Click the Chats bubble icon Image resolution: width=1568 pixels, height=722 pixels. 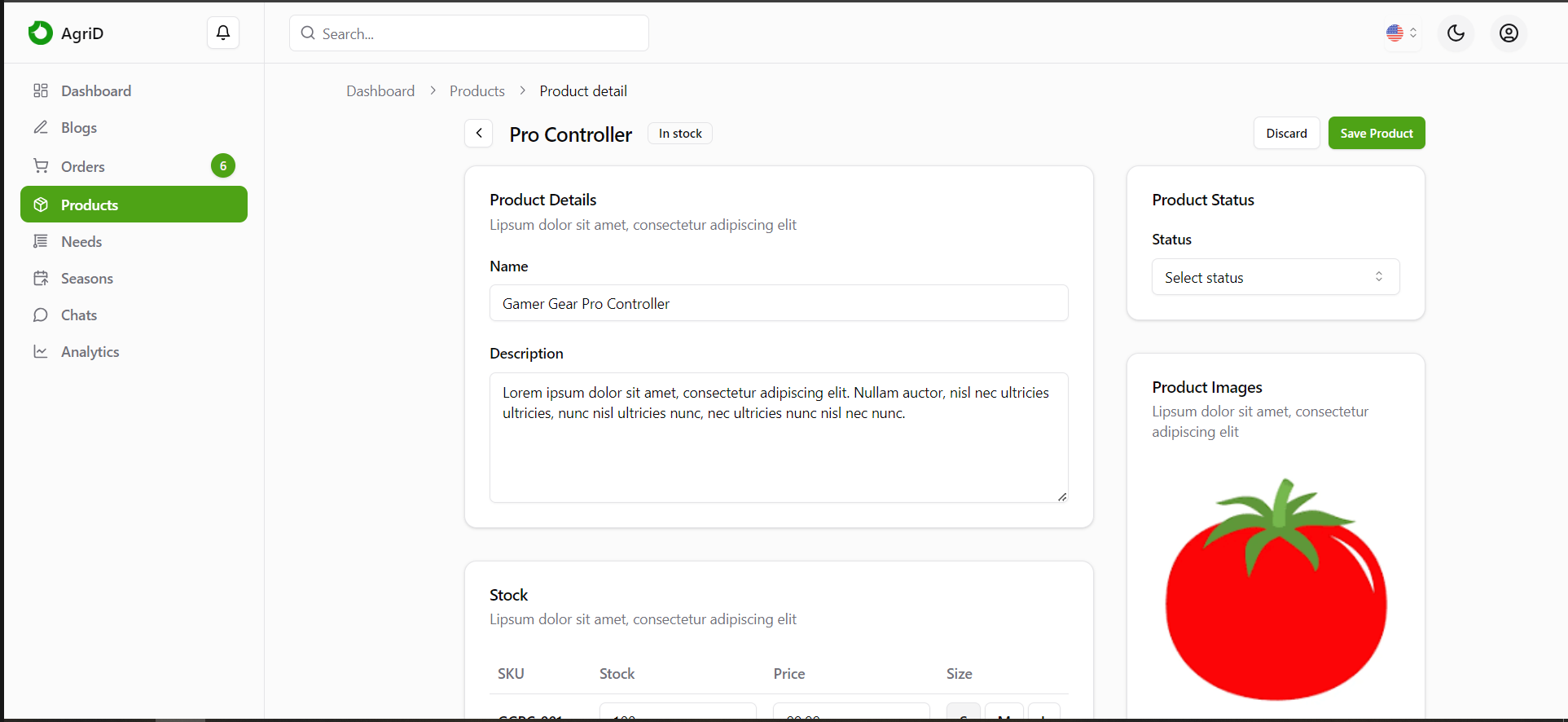pos(41,315)
